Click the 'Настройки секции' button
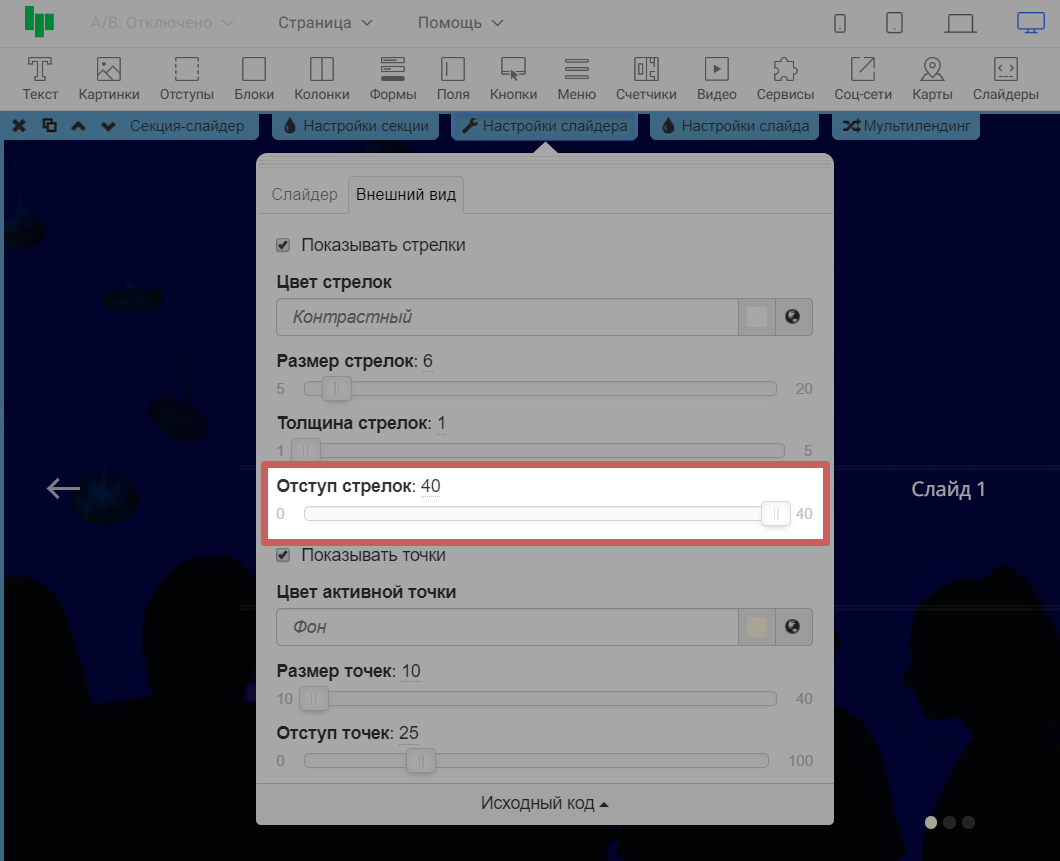The height and width of the screenshot is (861, 1060). [x=356, y=126]
